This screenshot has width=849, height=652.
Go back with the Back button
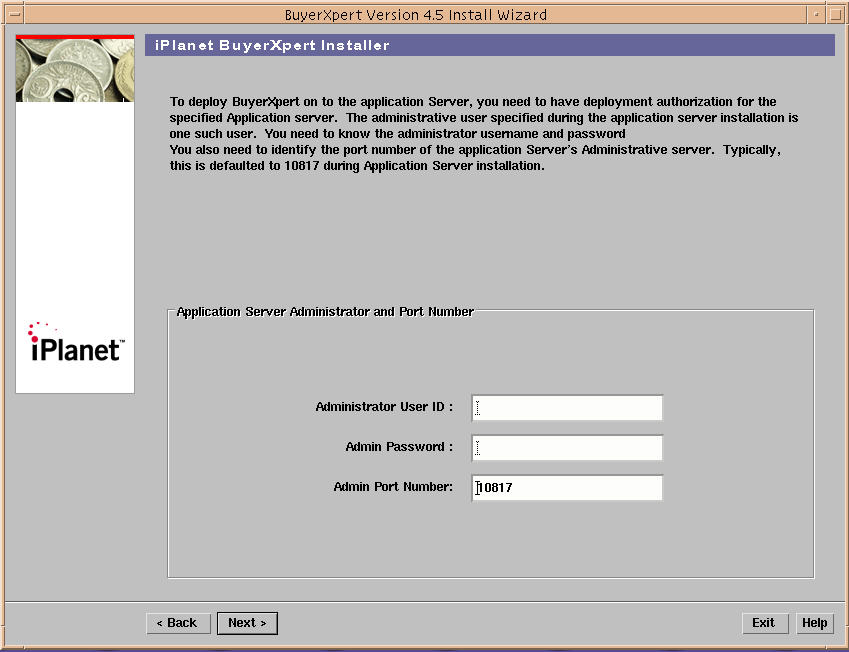[x=177, y=623]
